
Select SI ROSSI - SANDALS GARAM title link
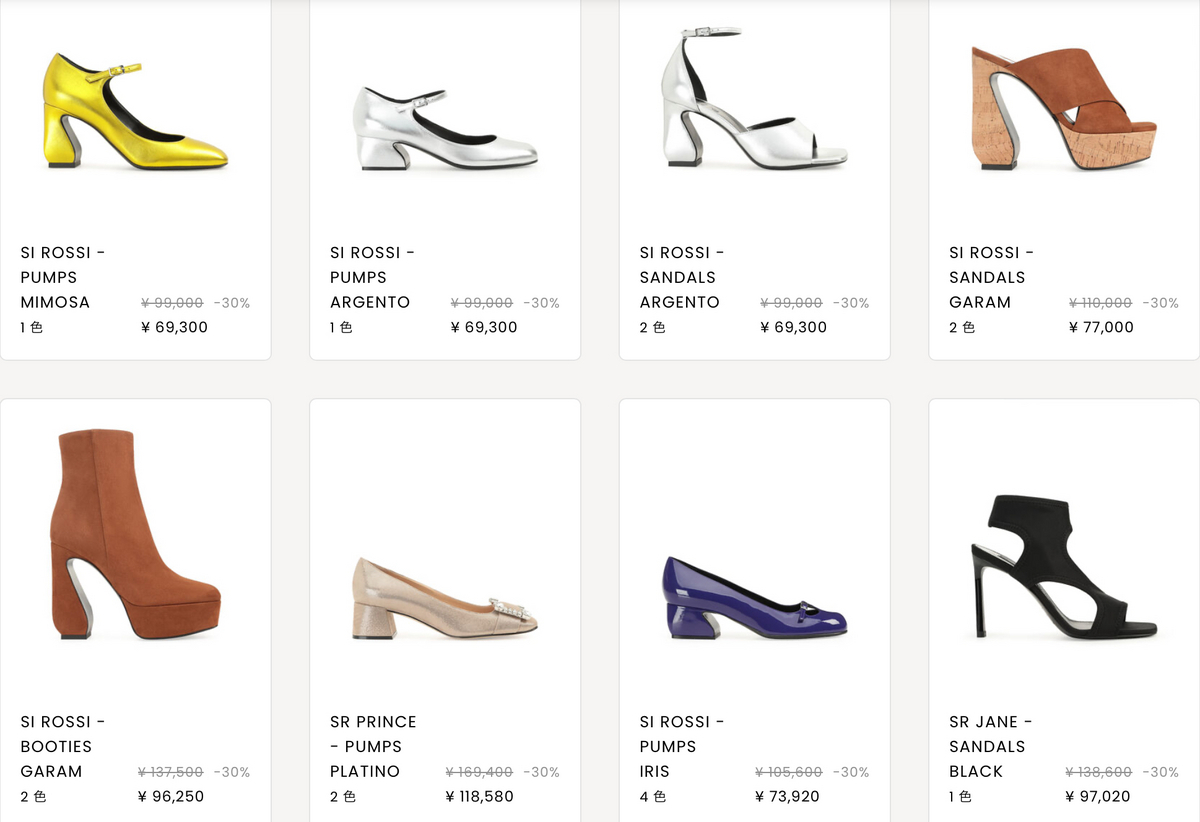pyautogui.click(x=992, y=277)
